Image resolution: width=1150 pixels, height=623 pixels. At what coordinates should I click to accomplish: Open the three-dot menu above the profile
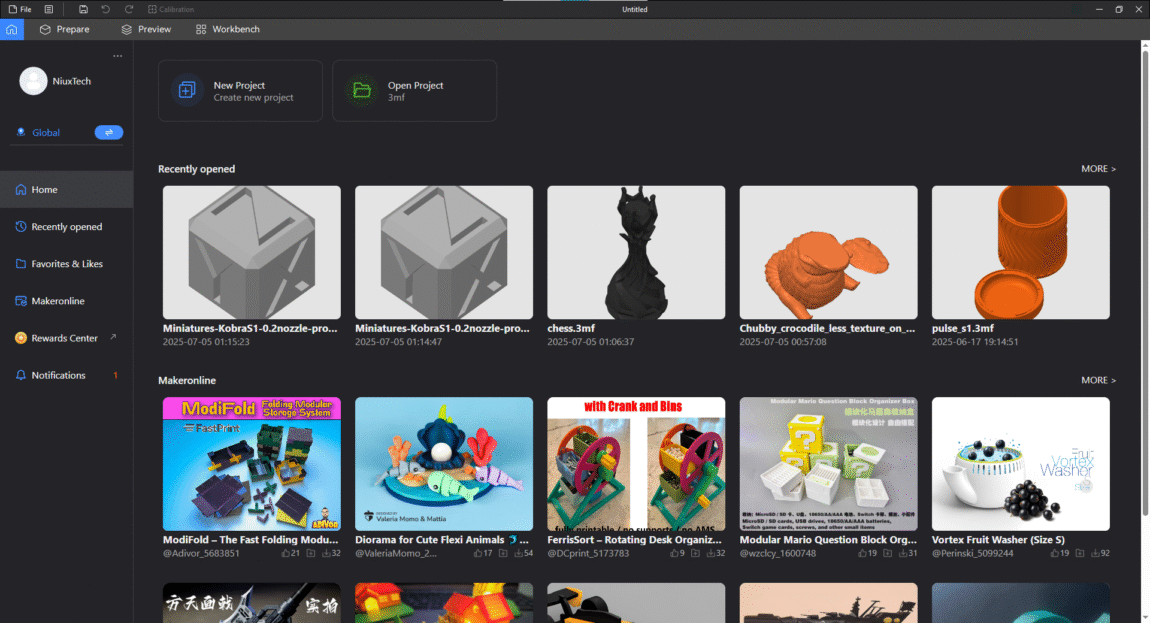117,56
